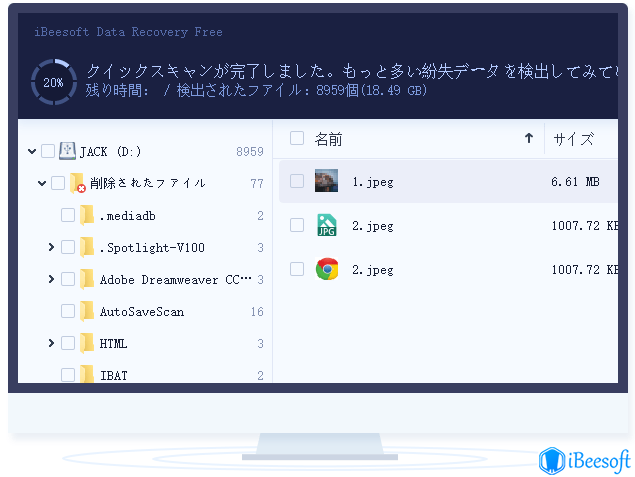Click the sort arrow in the 名前 column header
The image size is (635, 477).
point(528,138)
